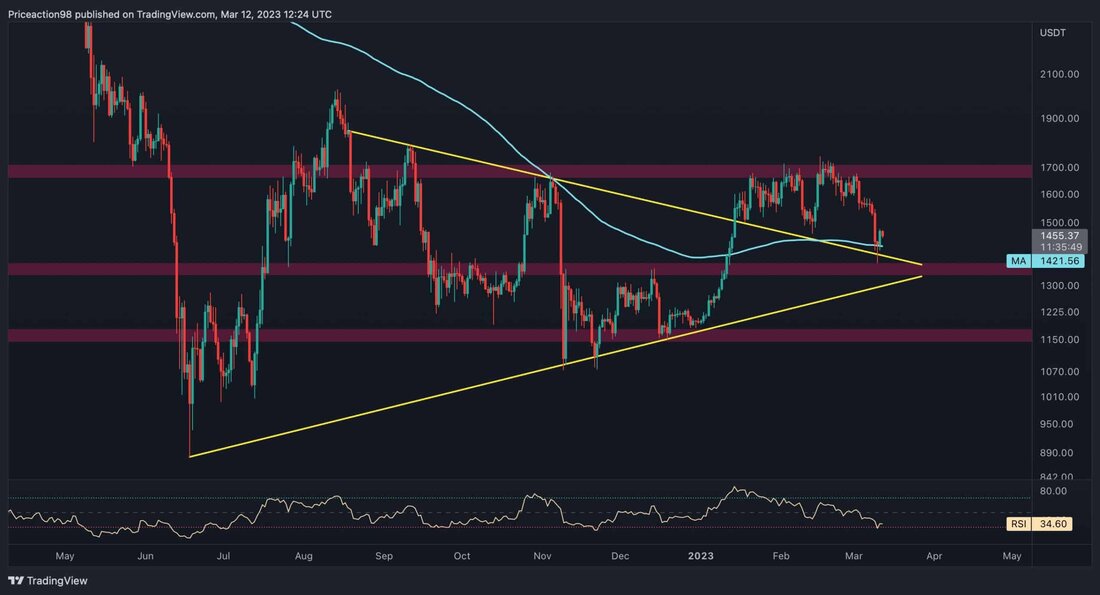Screen dimensions: 1100x595
Task: Click the Mar label on time axis
Action: pos(853,556)
